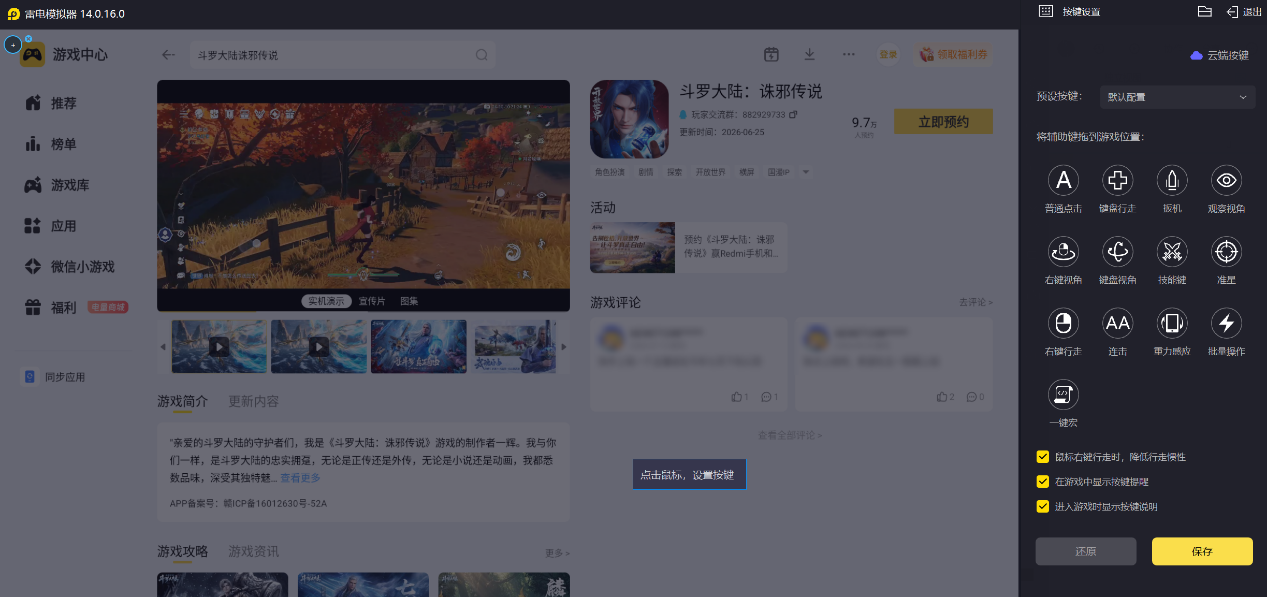Screen dimensions: 1267x597
Task: Click 查看更多 in game description
Action: [x=300, y=478]
